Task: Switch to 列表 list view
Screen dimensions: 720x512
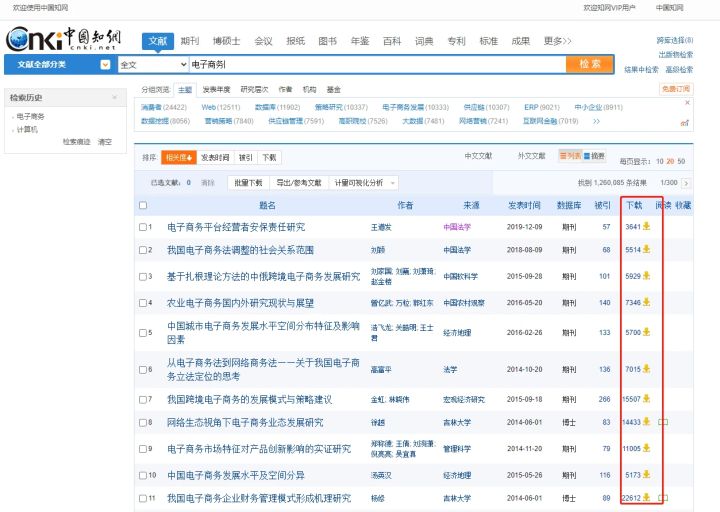Action: pyautogui.click(x=570, y=156)
